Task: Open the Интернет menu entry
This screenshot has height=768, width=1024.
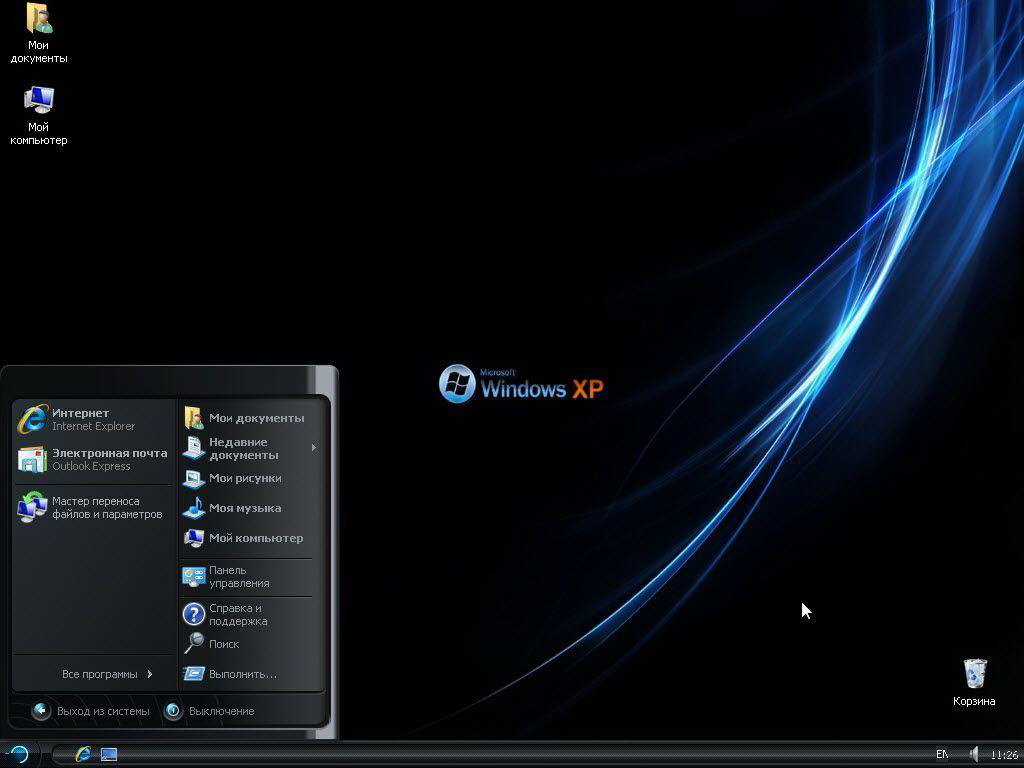Action: point(94,419)
